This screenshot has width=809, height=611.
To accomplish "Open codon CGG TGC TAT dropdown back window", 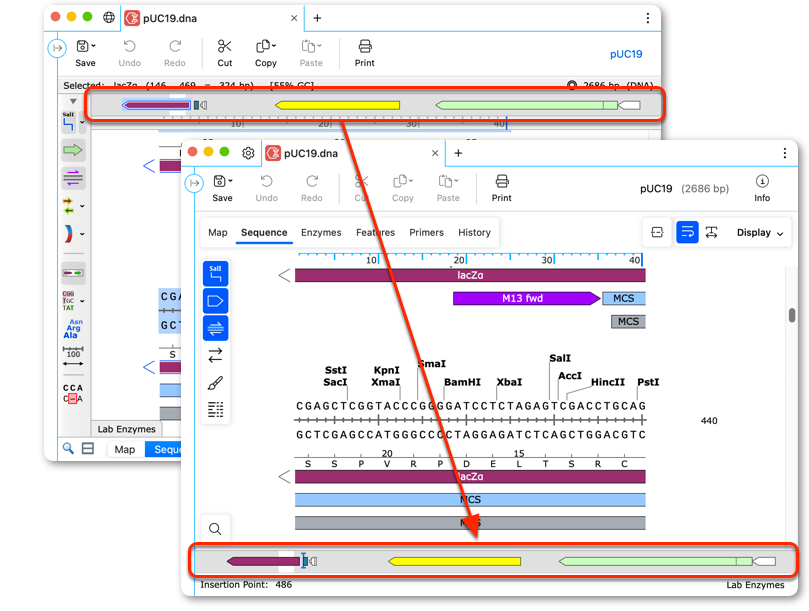I will 82,301.
